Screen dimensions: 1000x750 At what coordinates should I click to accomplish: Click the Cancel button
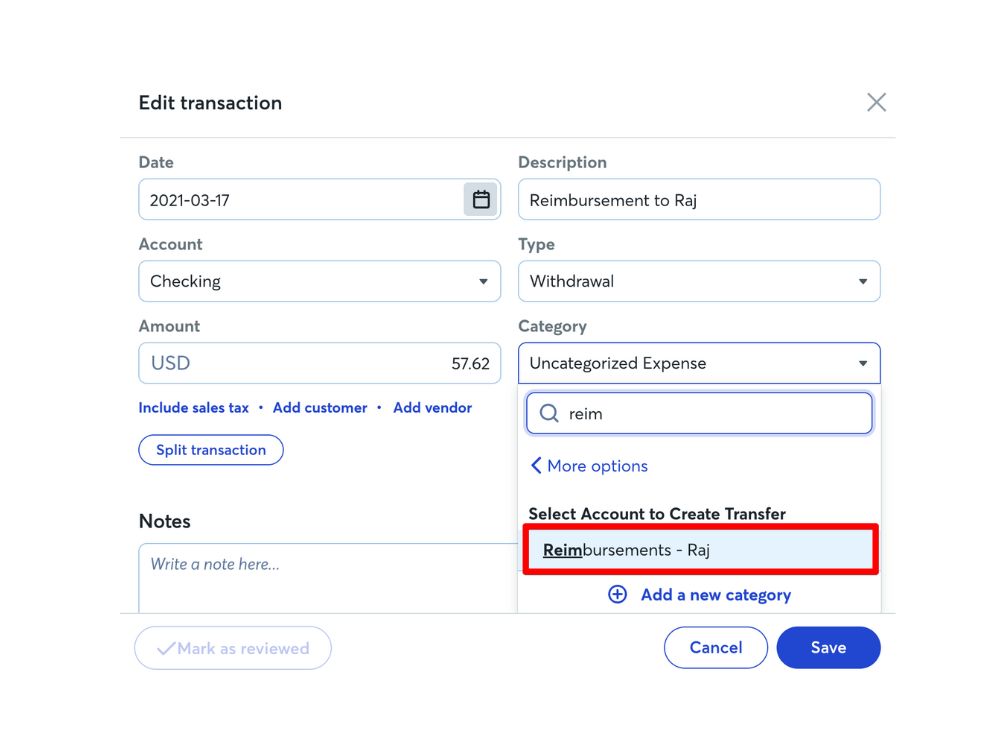[716, 647]
